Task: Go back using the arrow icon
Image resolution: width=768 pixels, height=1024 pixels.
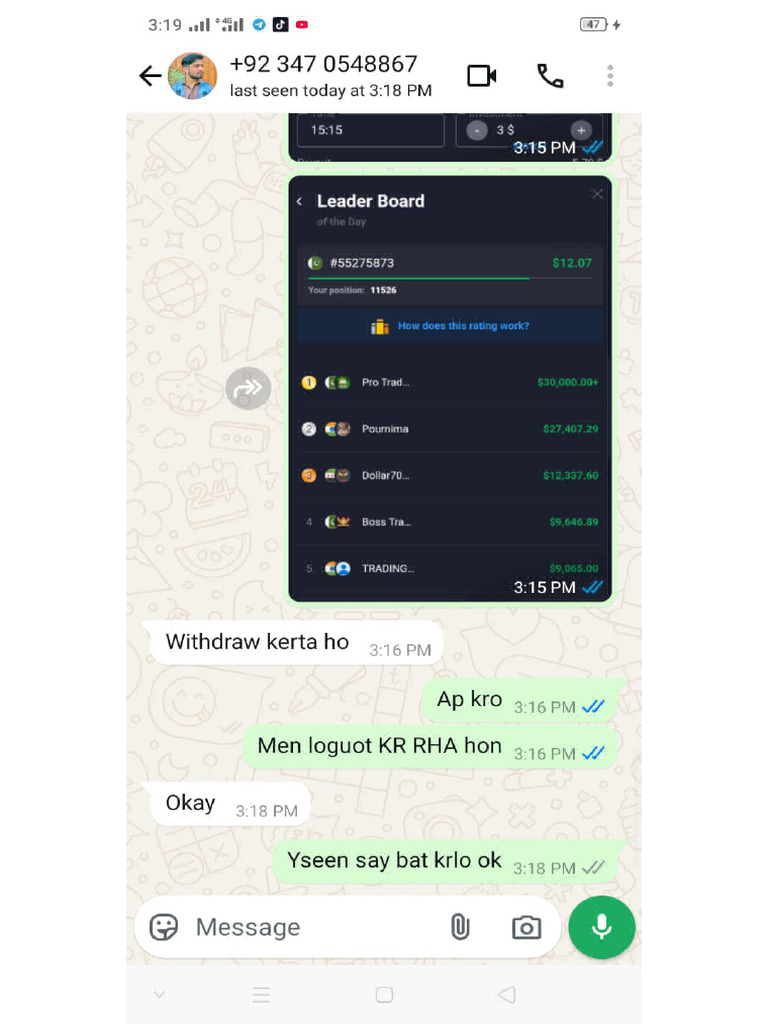Action: pyautogui.click(x=150, y=76)
